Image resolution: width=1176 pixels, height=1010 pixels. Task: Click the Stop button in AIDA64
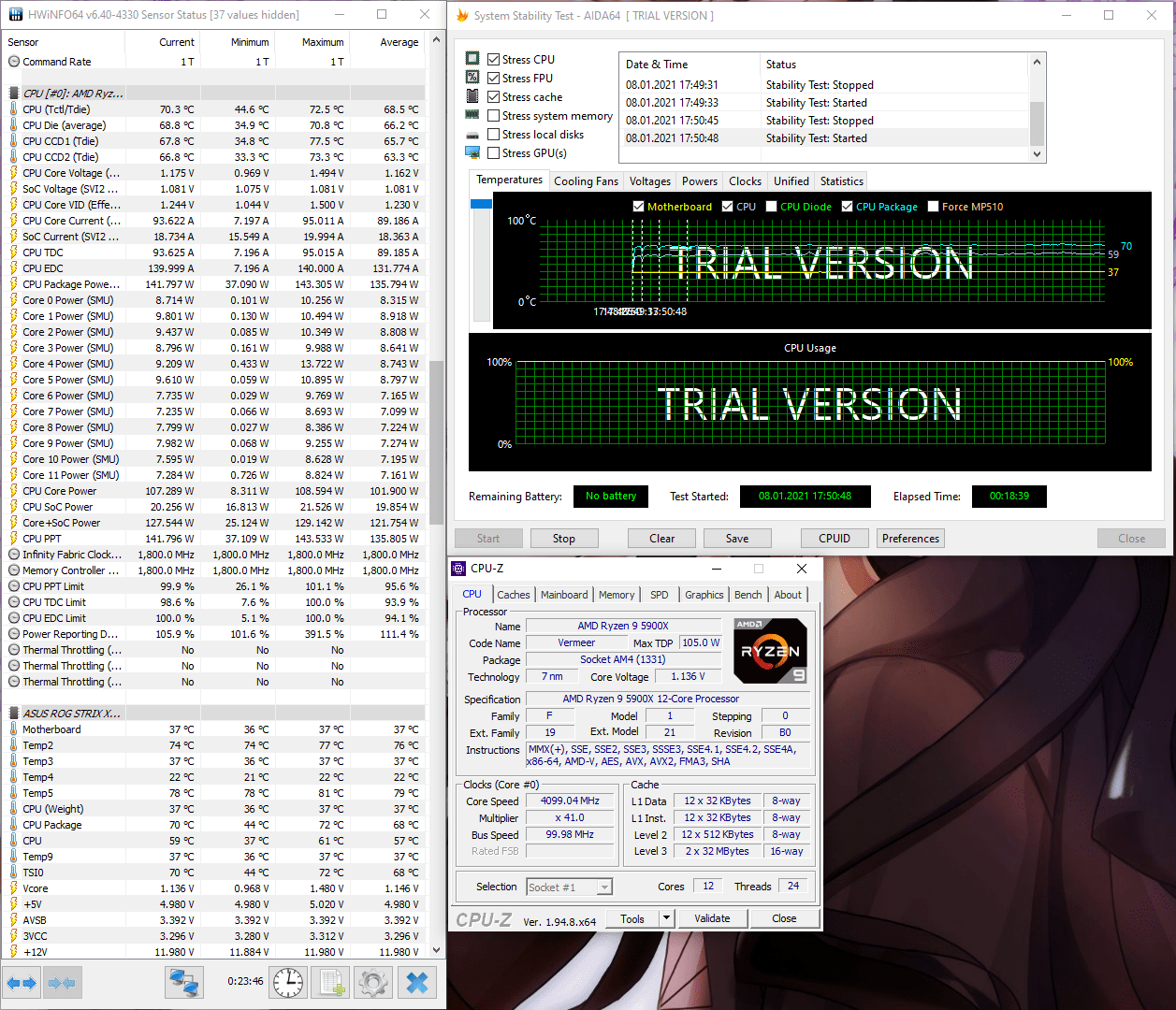(564, 539)
